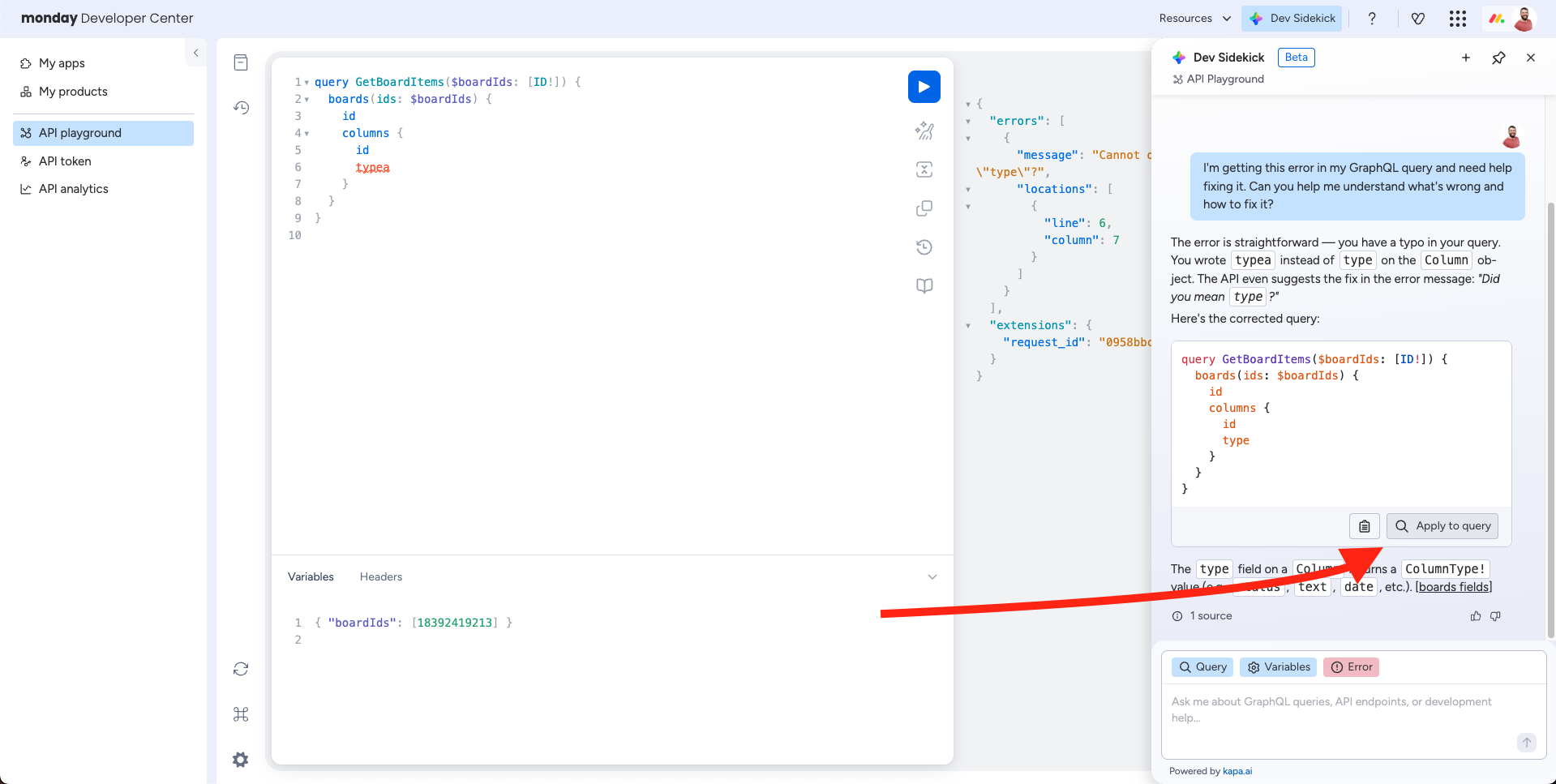1556x784 pixels.
Task: Click the Beta badge beside Dev Sidekick
Action: (x=1296, y=58)
